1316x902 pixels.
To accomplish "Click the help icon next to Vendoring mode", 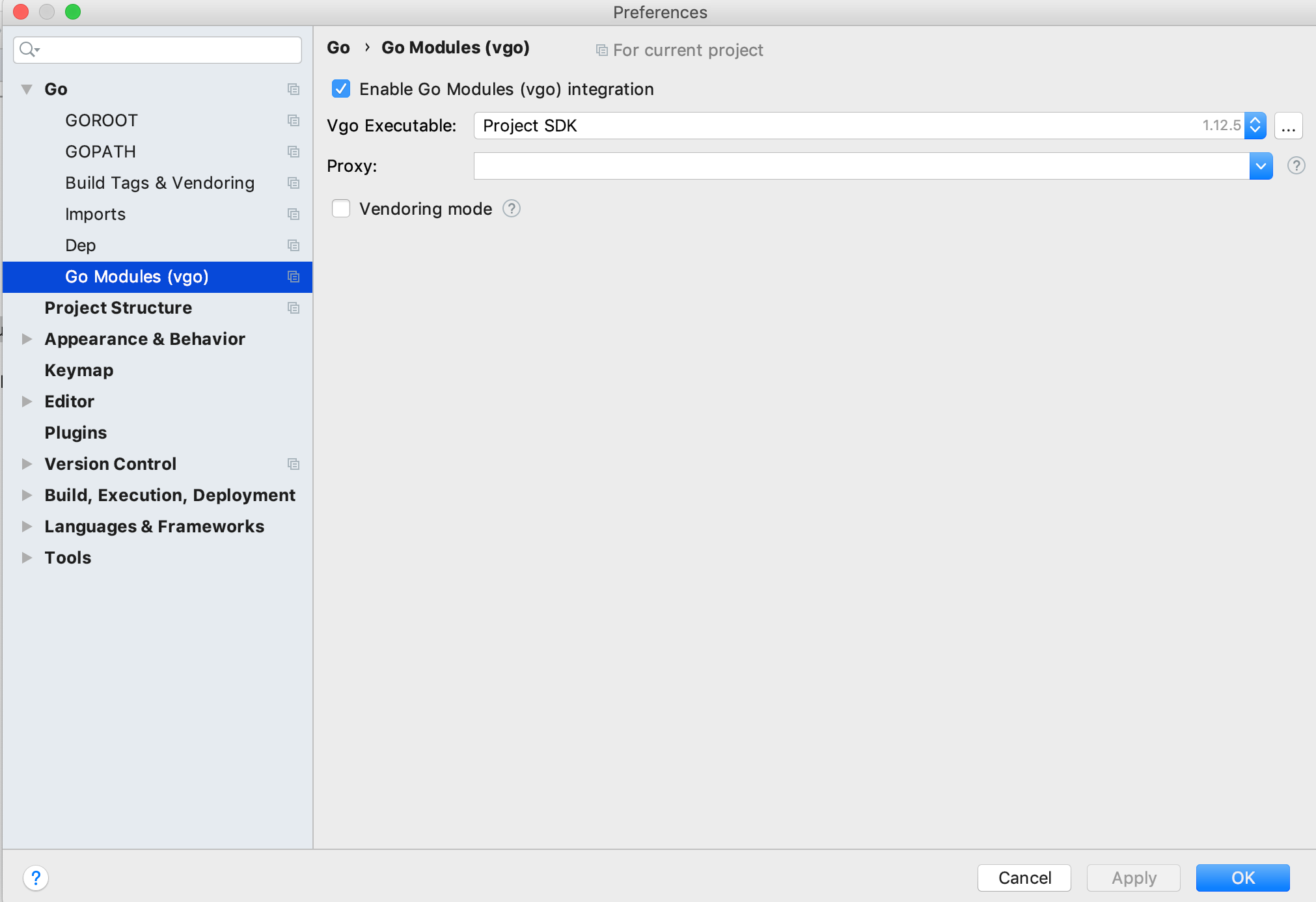I will (512, 208).
